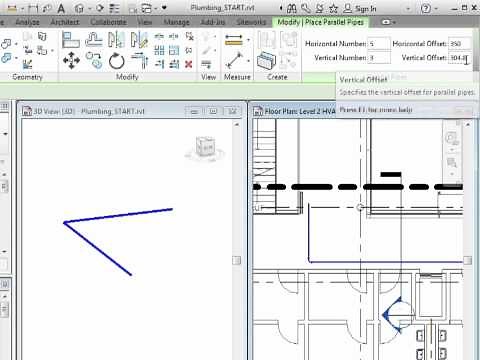Select the Split Element tool
Image resolution: width=480 pixels, height=360 pixels.
(x=159, y=36)
